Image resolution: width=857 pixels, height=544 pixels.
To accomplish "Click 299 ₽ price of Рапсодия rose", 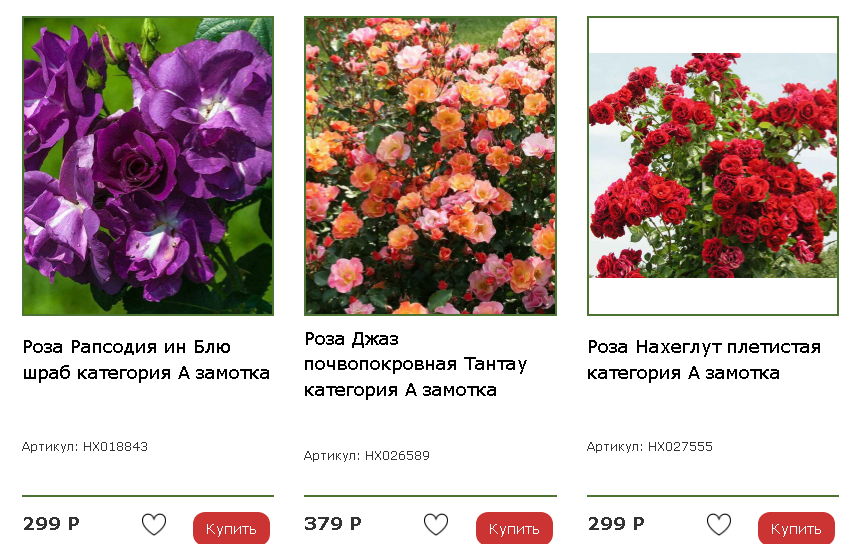I will (x=51, y=524).
